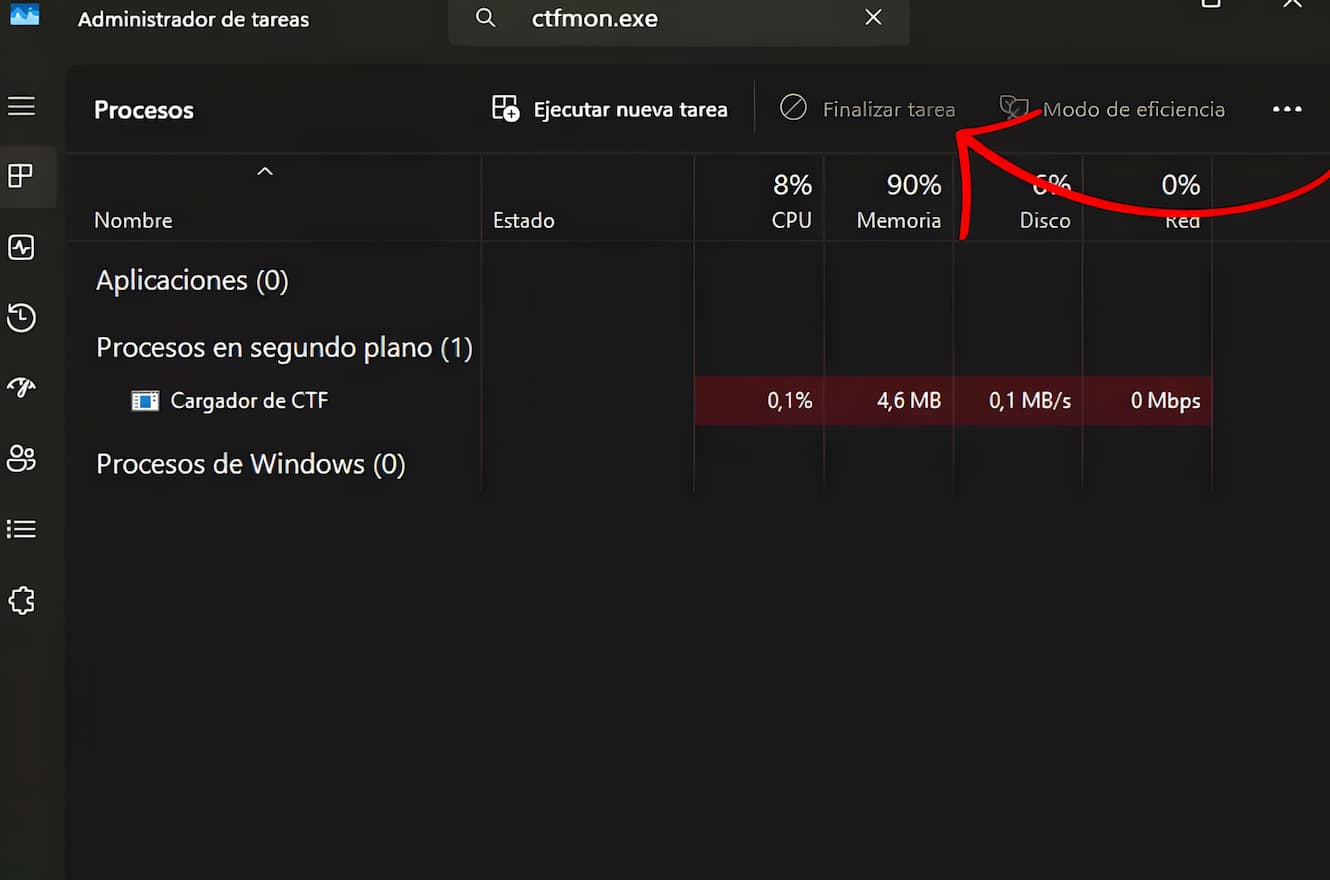Click the search magnifier icon
This screenshot has height=880, width=1330.
(485, 18)
